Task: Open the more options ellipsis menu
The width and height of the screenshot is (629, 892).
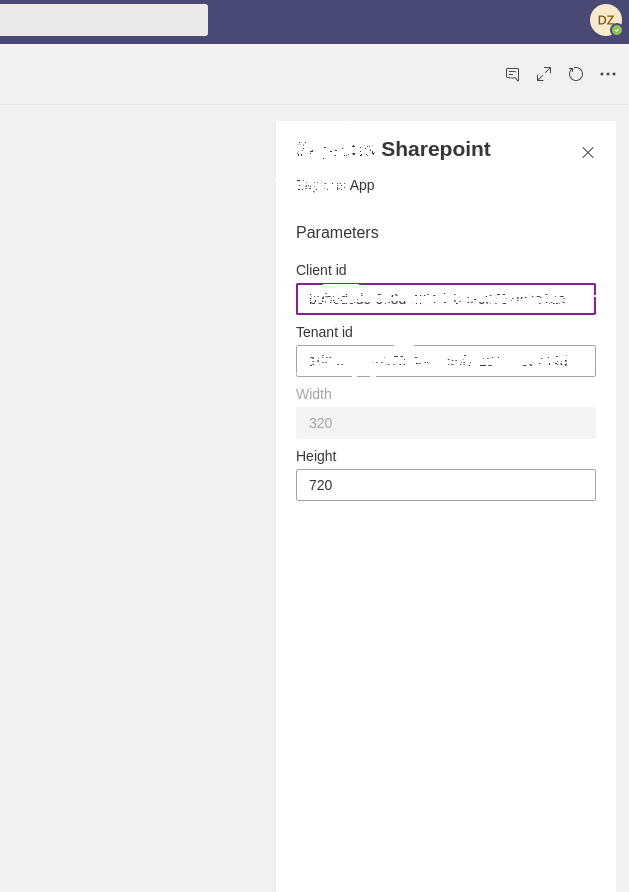Action: [608, 74]
